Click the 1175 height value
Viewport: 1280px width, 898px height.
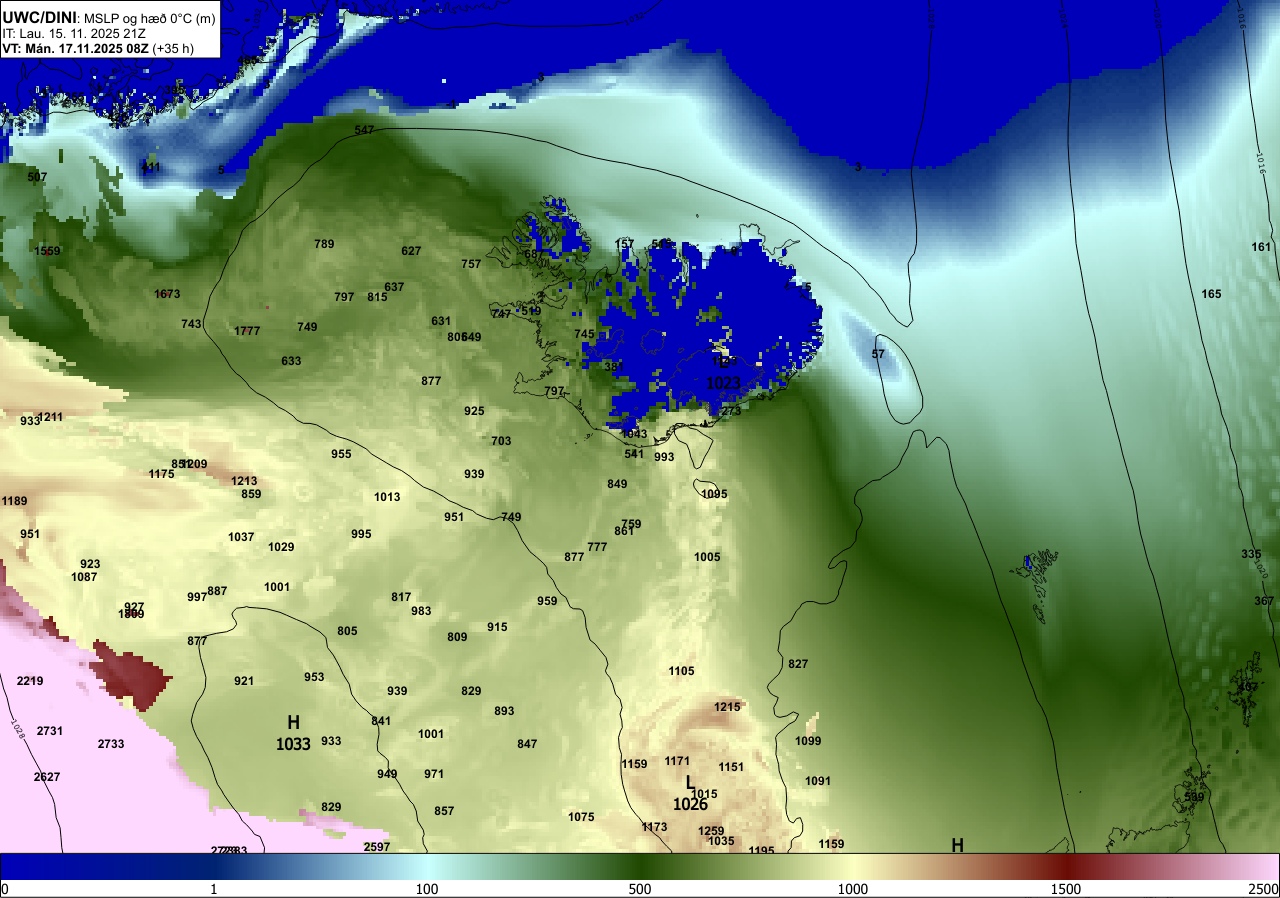coord(161,474)
